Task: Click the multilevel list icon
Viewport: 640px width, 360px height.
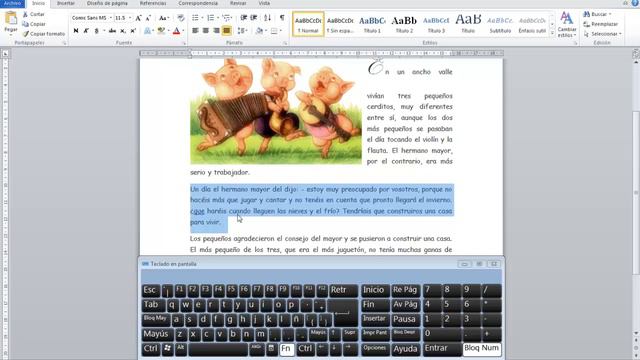Action: tap(226, 18)
